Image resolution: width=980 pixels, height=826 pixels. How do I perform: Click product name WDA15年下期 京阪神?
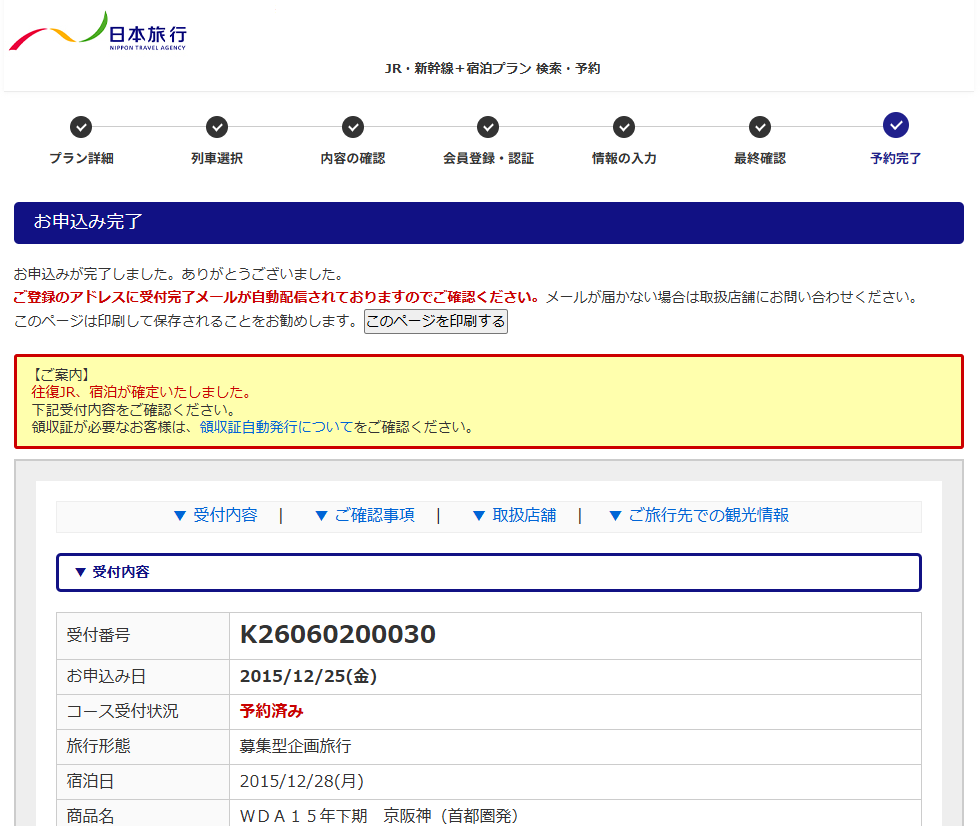click(x=379, y=816)
